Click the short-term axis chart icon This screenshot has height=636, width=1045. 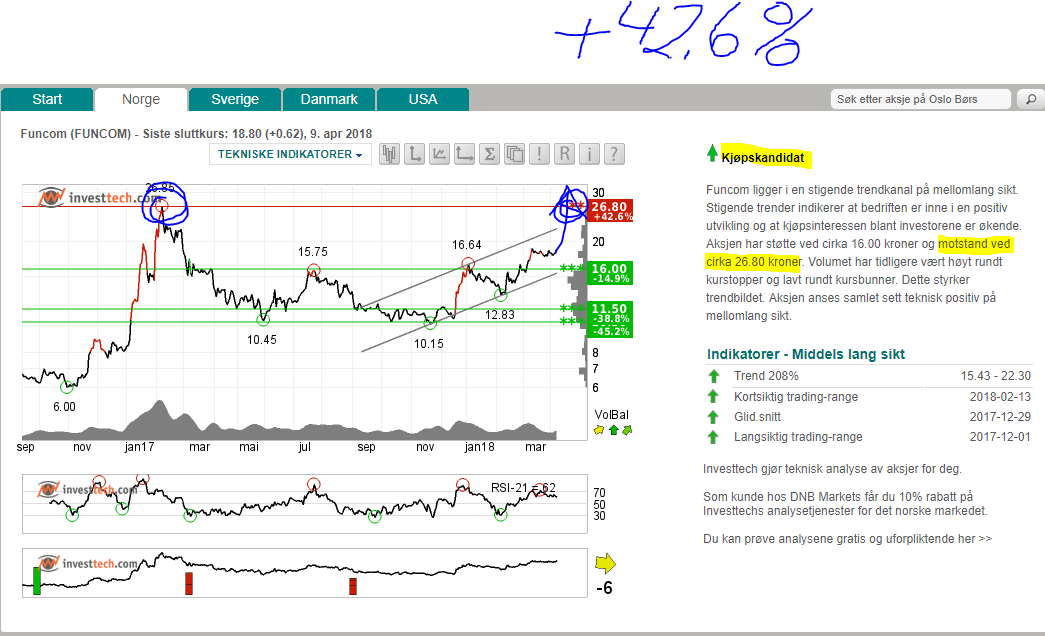pyautogui.click(x=414, y=154)
